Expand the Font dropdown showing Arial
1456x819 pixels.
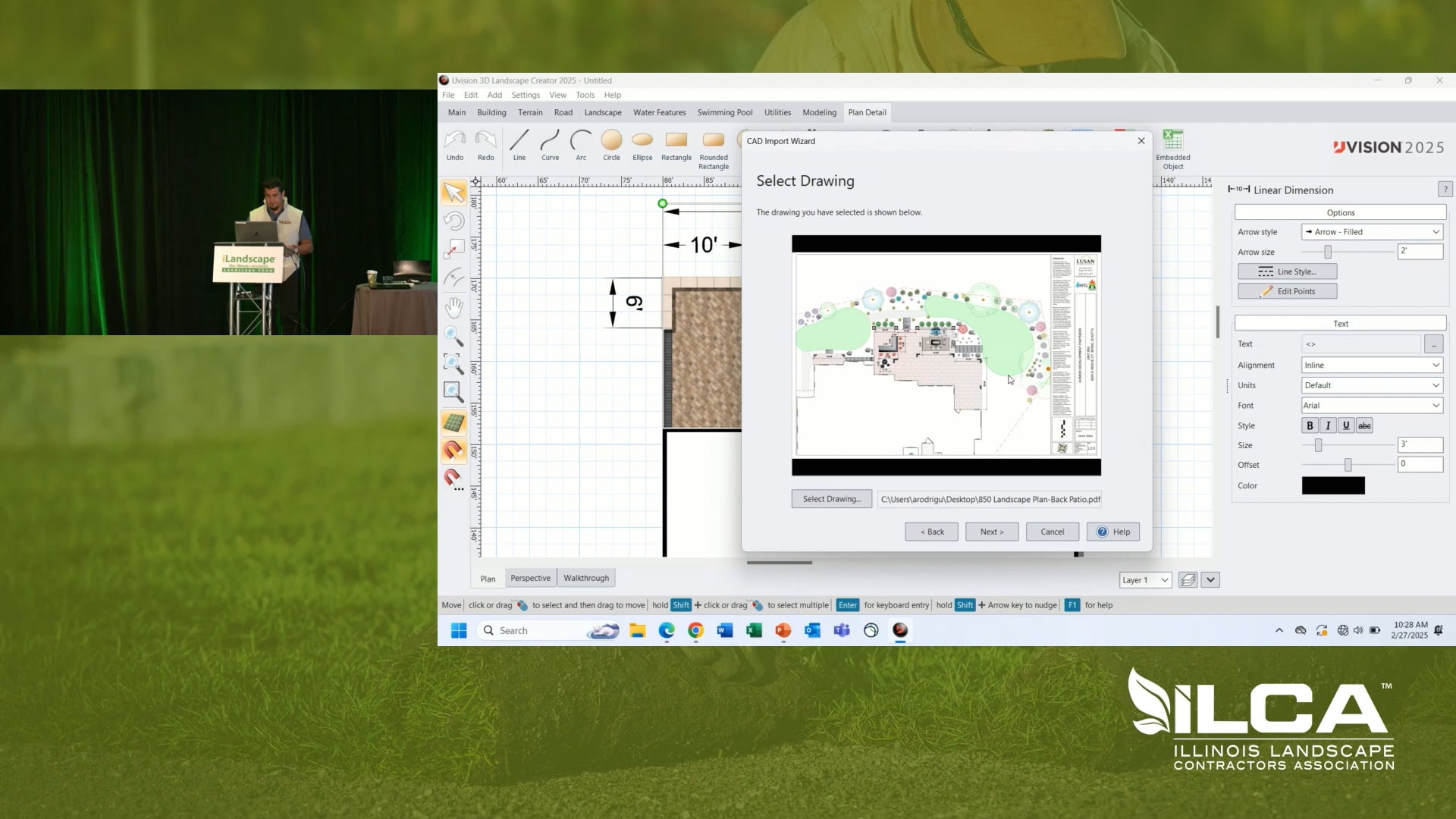click(x=1371, y=406)
